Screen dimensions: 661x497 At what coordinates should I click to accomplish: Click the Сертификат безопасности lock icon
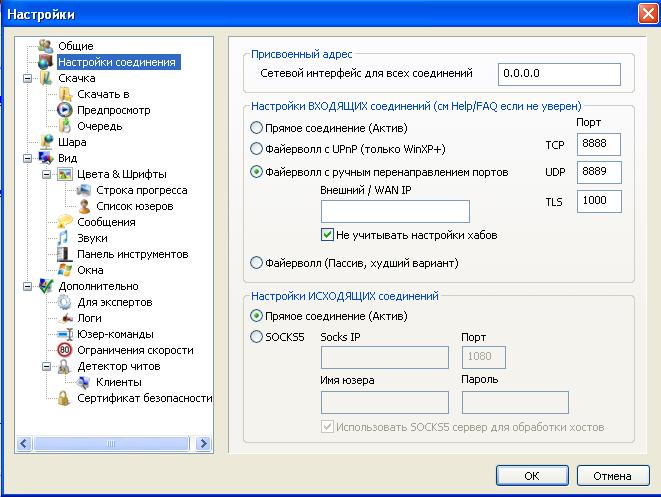65,398
